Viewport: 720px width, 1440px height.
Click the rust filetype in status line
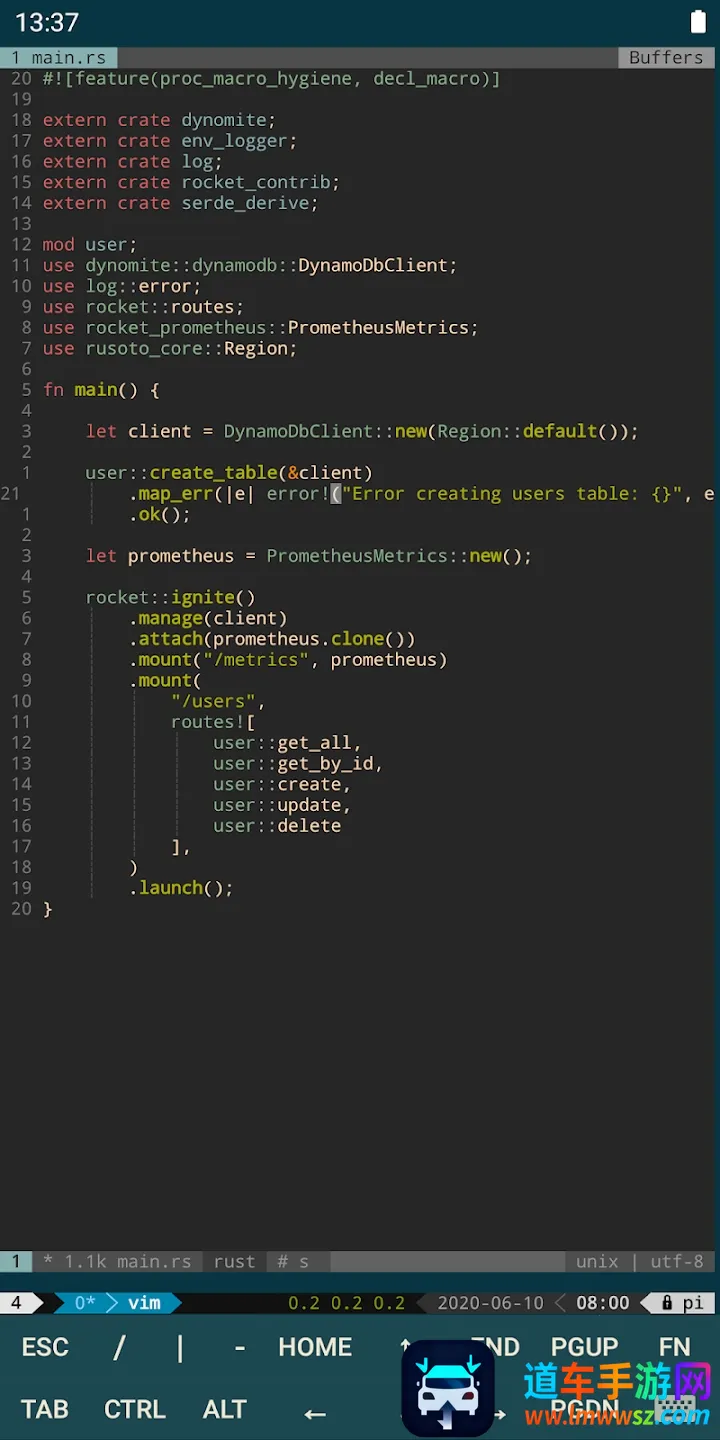click(234, 1262)
